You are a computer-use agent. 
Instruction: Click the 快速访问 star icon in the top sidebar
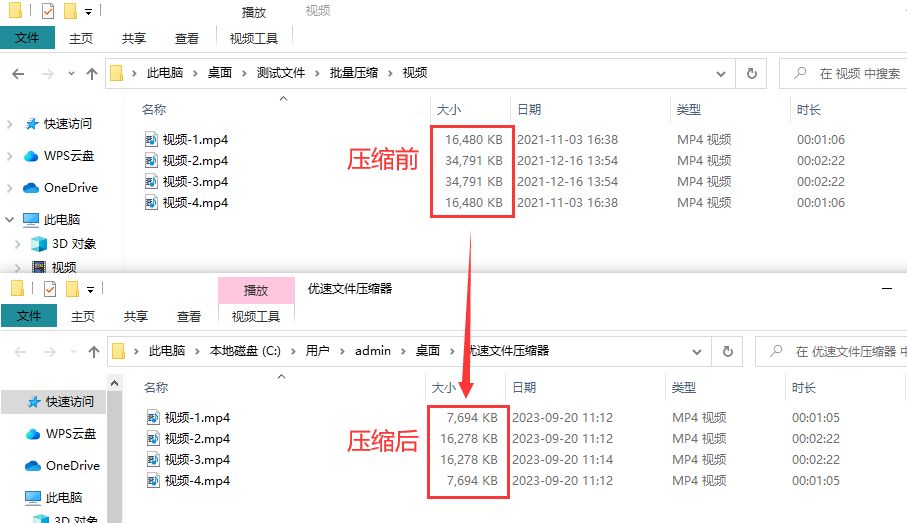[x=32, y=124]
